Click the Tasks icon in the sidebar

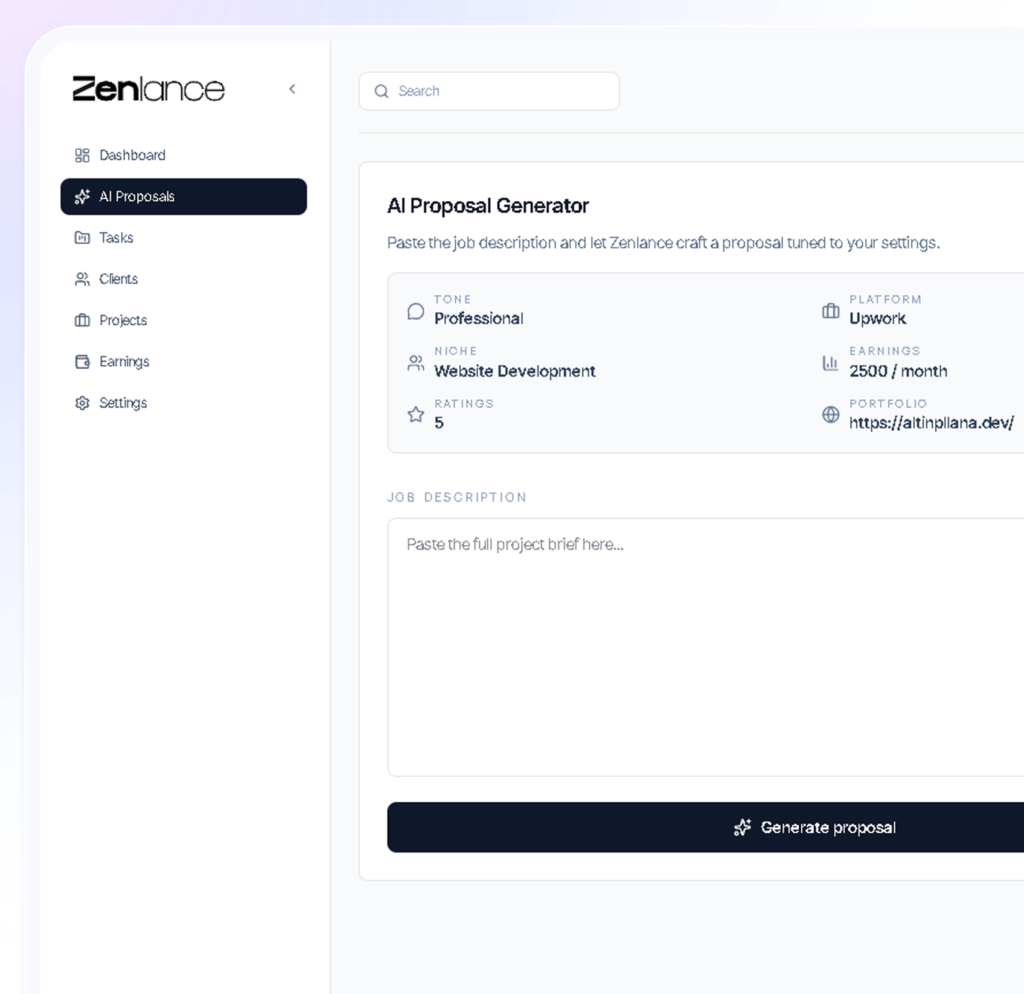pyautogui.click(x=81, y=237)
